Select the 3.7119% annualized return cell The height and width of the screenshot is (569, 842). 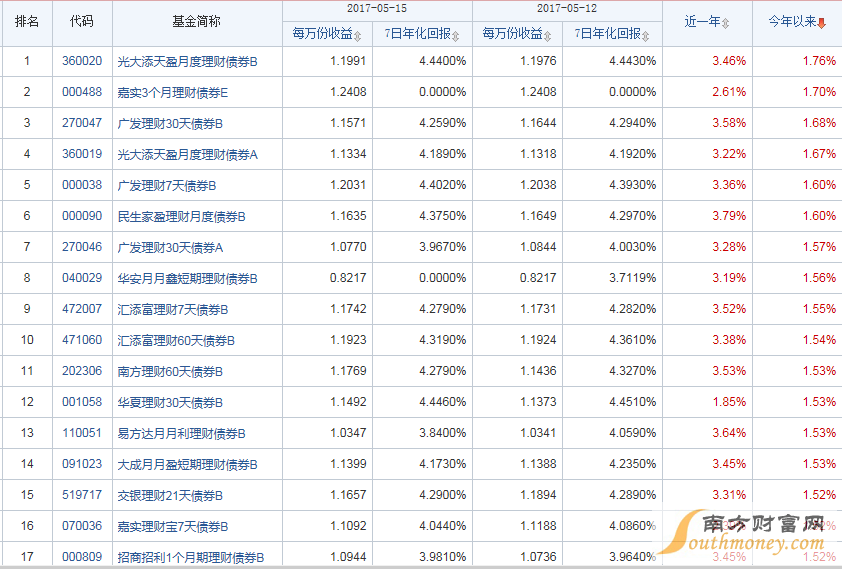633,278
